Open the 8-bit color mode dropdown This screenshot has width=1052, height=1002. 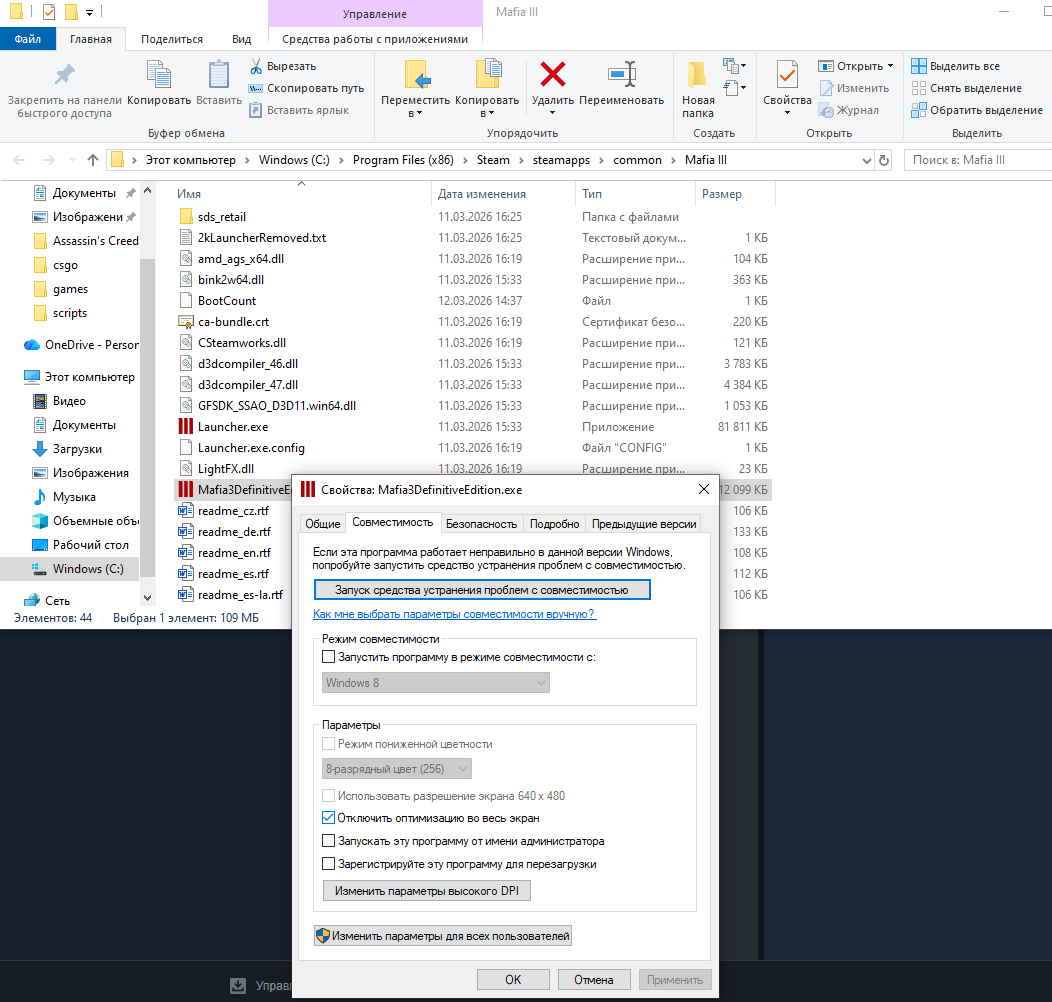click(x=397, y=768)
